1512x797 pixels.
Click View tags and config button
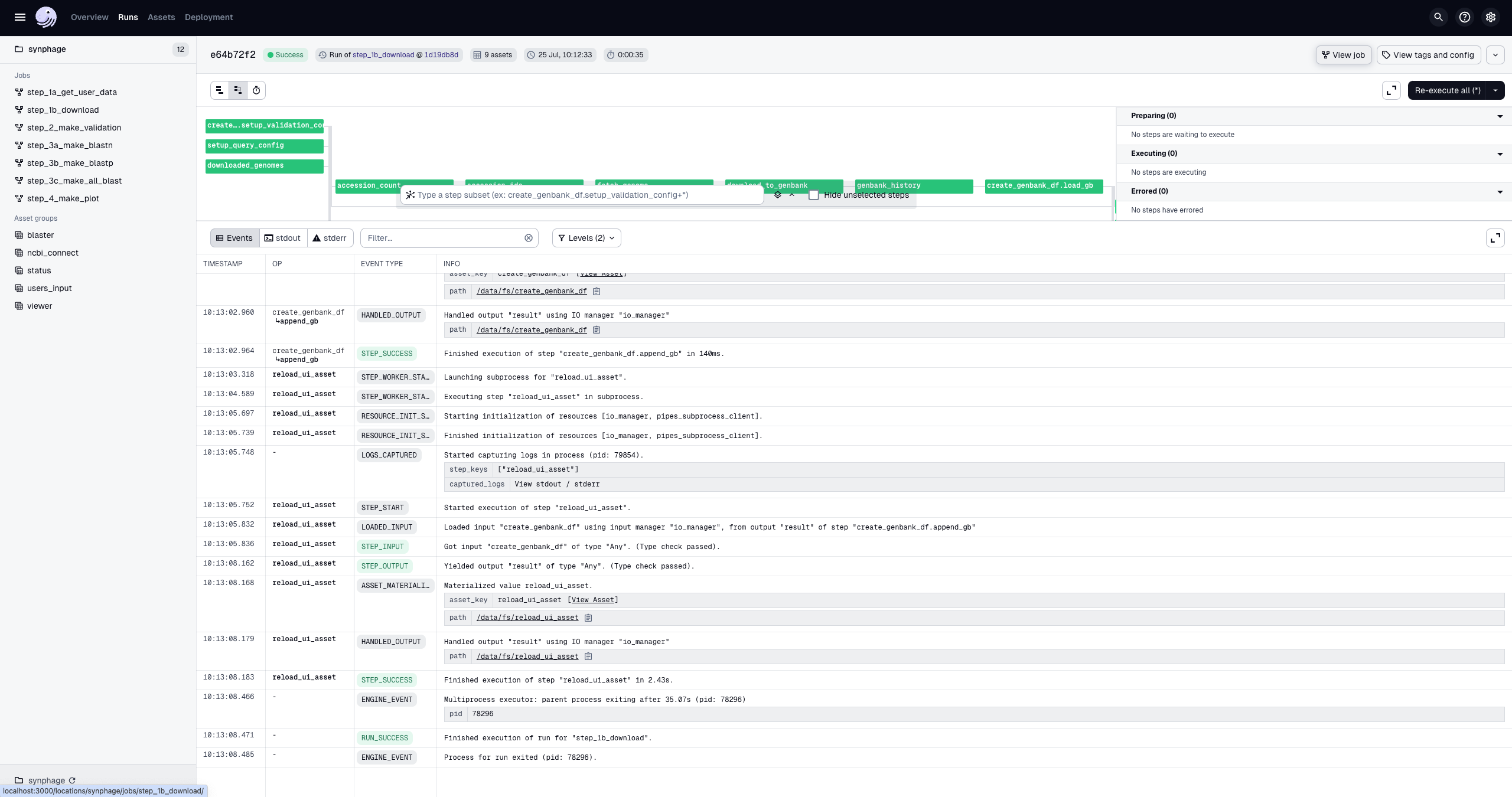tap(1429, 55)
